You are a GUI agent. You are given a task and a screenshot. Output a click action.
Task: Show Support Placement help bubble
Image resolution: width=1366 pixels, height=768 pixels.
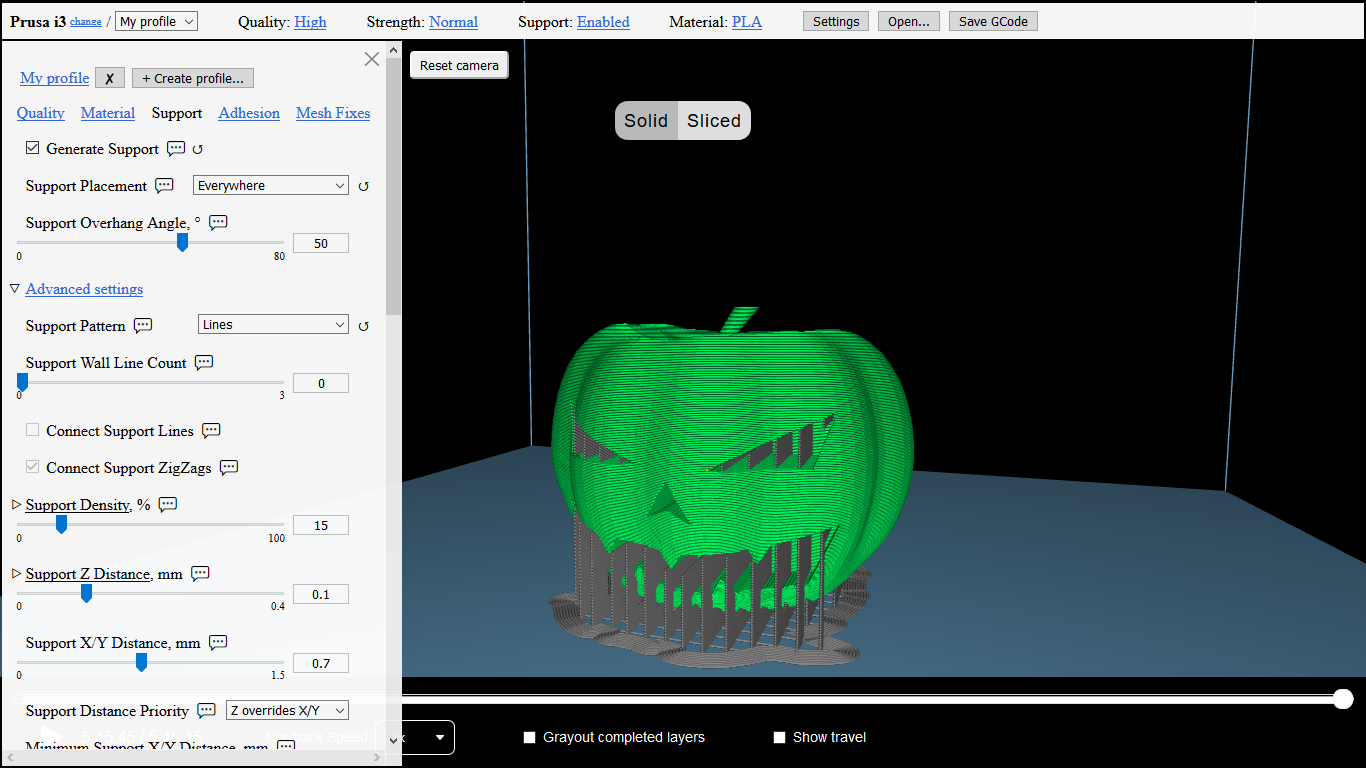(x=165, y=185)
